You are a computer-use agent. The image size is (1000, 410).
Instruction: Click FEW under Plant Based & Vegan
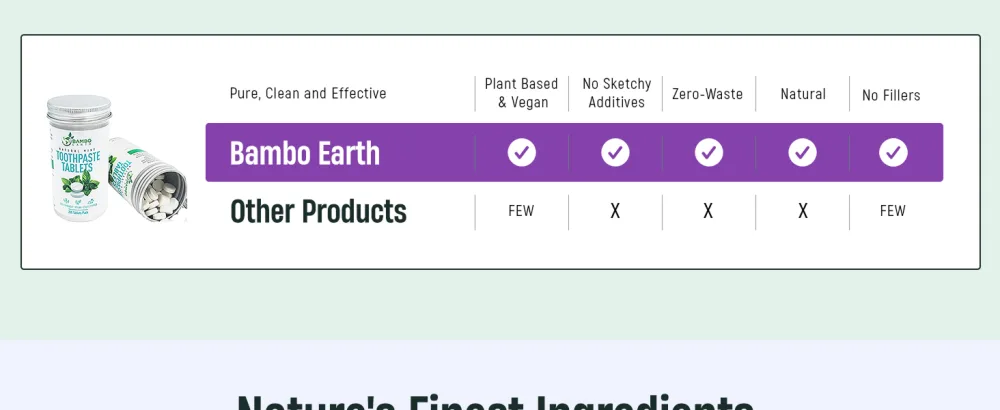click(521, 211)
